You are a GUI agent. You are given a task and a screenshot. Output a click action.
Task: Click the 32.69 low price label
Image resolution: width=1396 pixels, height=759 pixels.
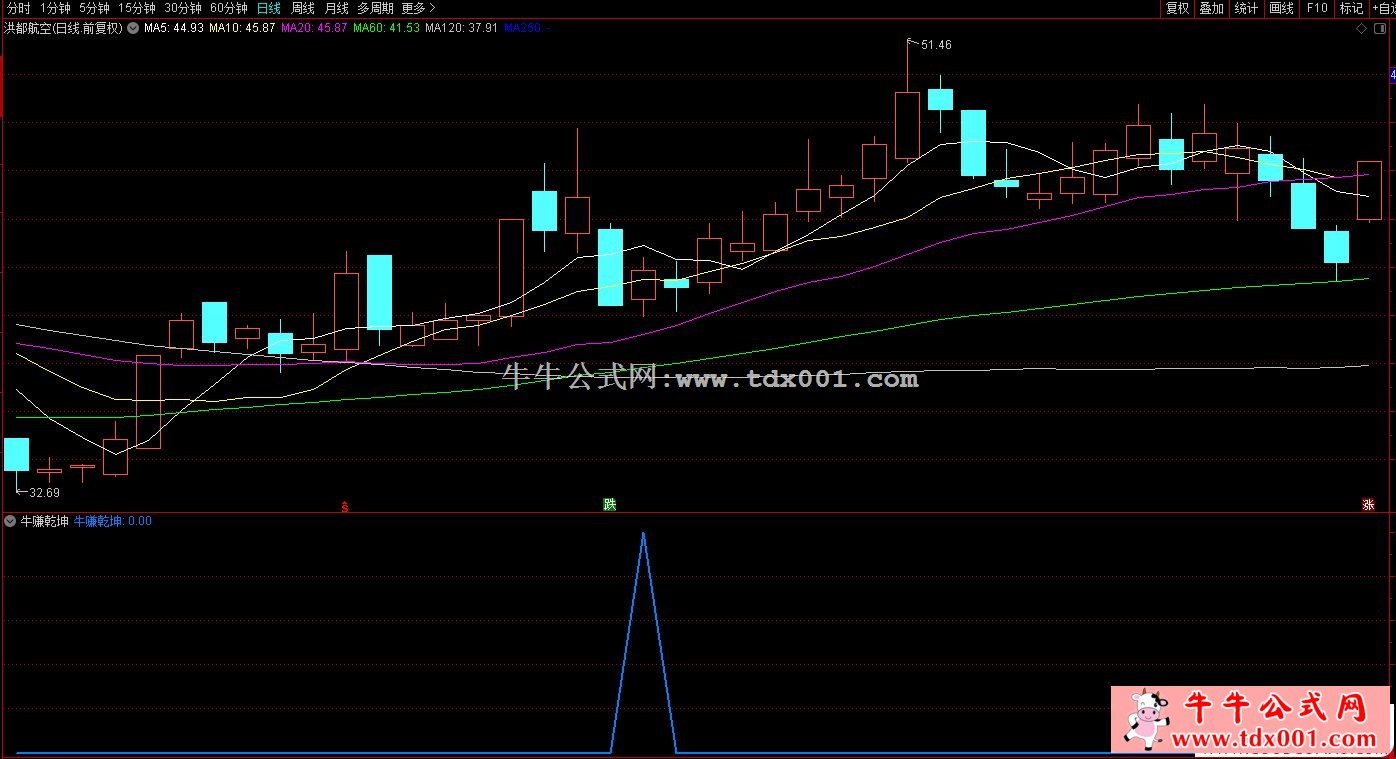click(x=45, y=492)
